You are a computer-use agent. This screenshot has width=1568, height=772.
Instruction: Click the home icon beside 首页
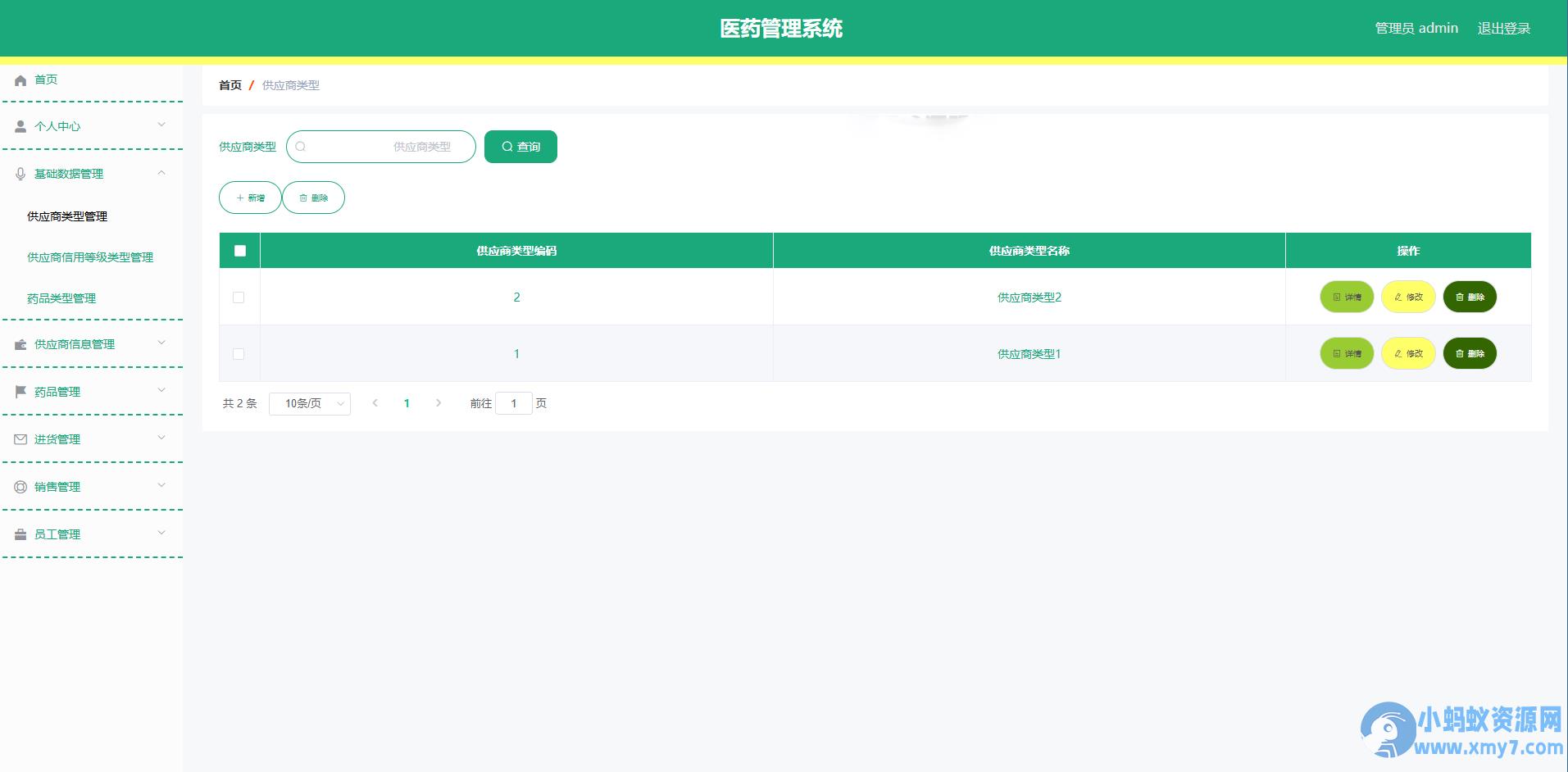pyautogui.click(x=20, y=80)
